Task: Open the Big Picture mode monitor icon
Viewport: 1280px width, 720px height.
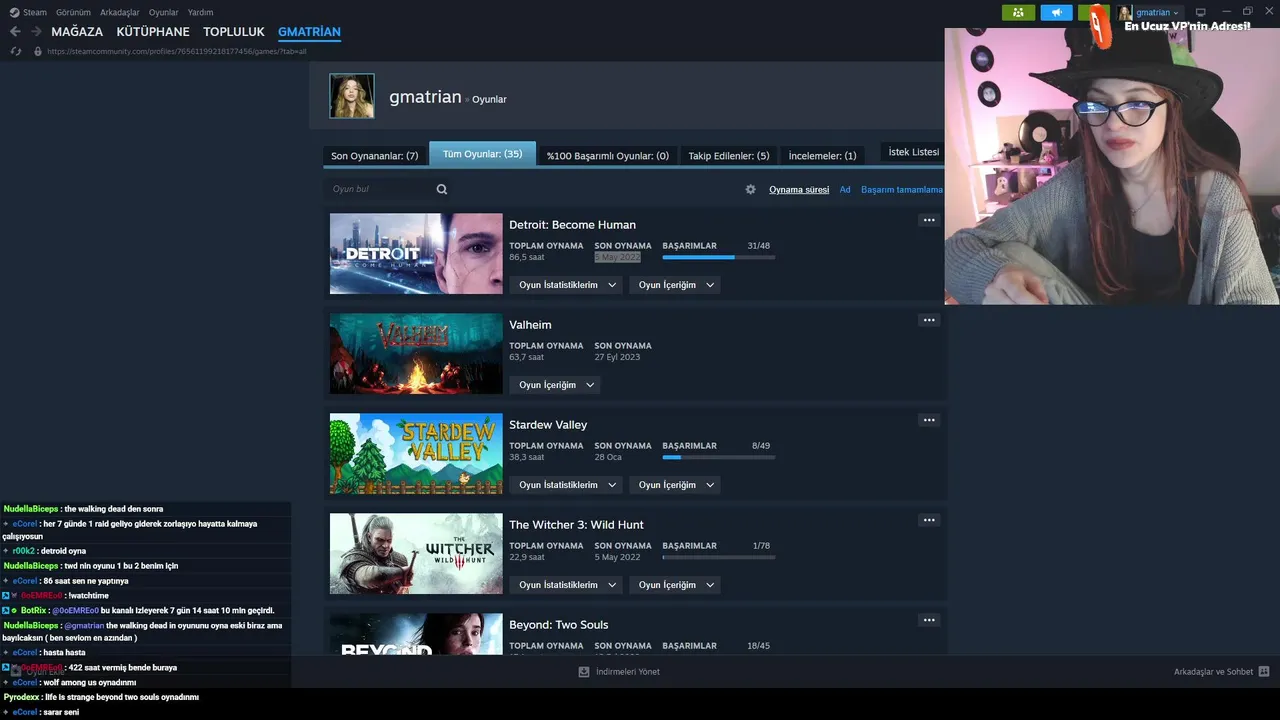Action: (1201, 12)
